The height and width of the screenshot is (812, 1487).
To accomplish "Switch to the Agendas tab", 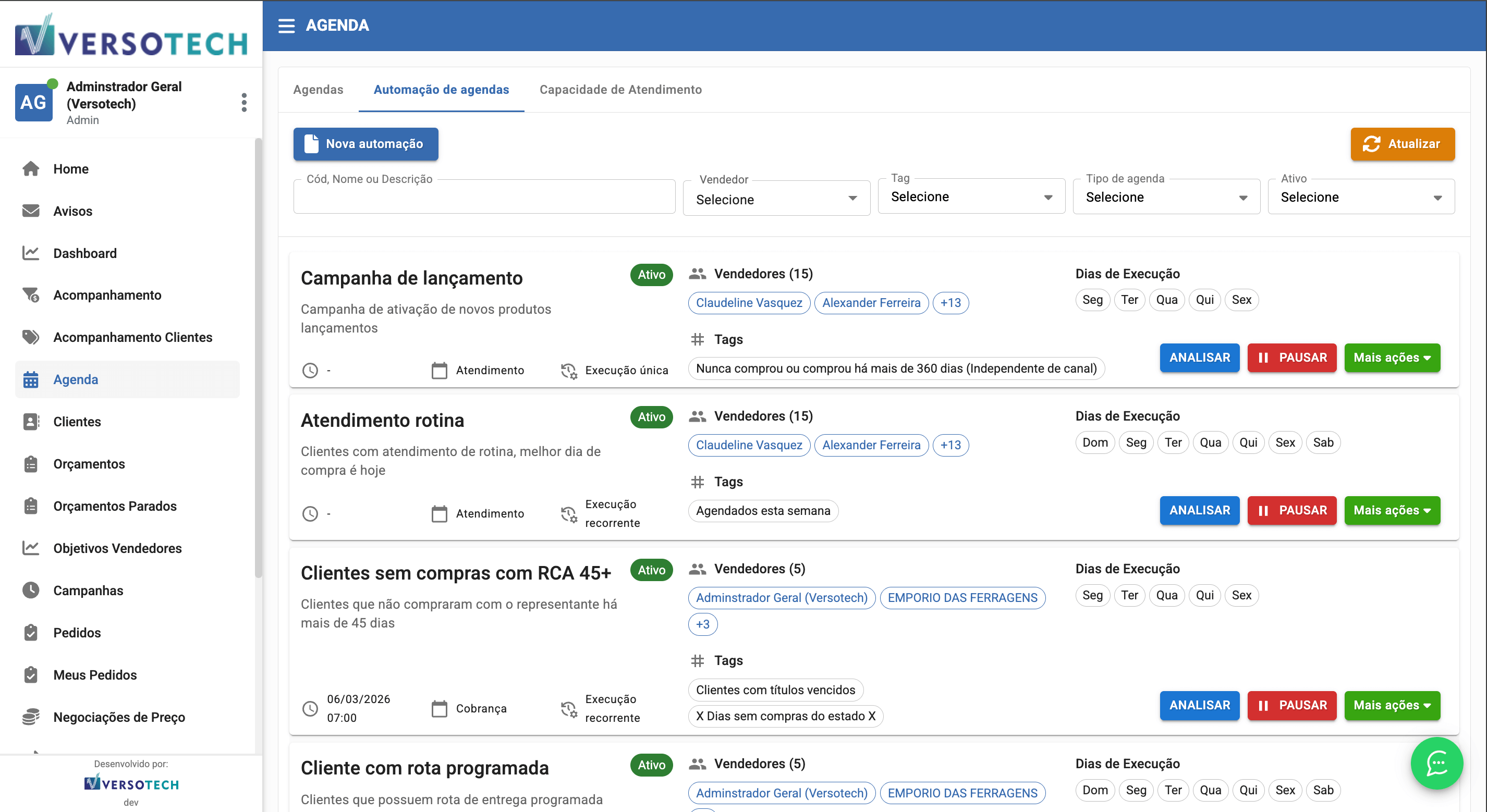I will coord(318,90).
